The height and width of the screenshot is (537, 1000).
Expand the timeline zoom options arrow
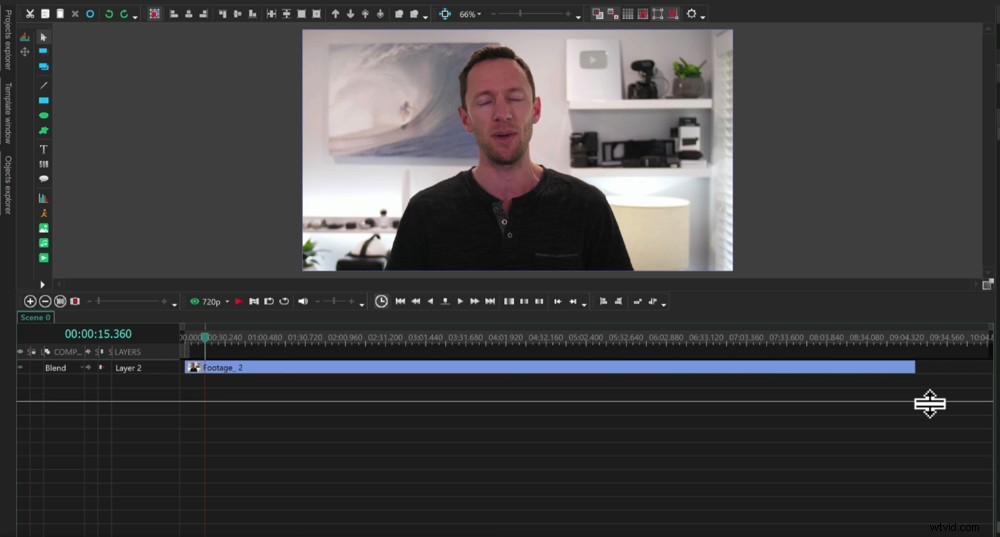(x=174, y=305)
